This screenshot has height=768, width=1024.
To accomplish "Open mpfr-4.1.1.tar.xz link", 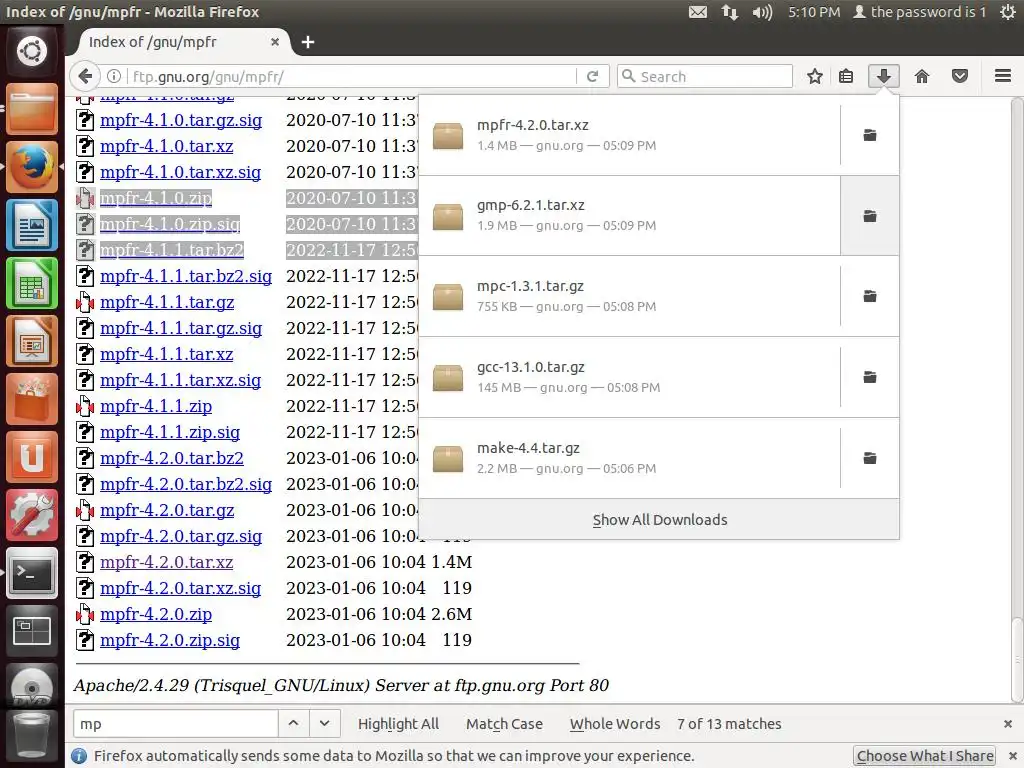I will [x=167, y=354].
